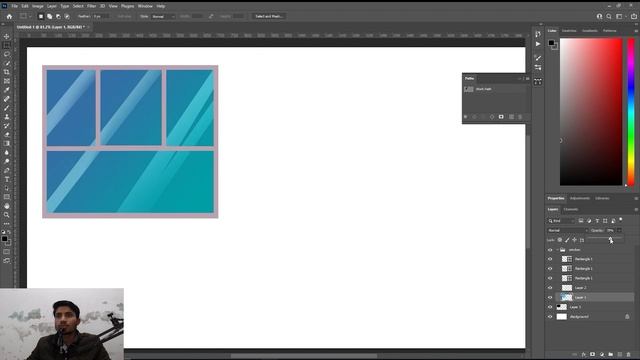Open the Filter menu
The height and width of the screenshot is (360, 640).
pyautogui.click(x=91, y=6)
